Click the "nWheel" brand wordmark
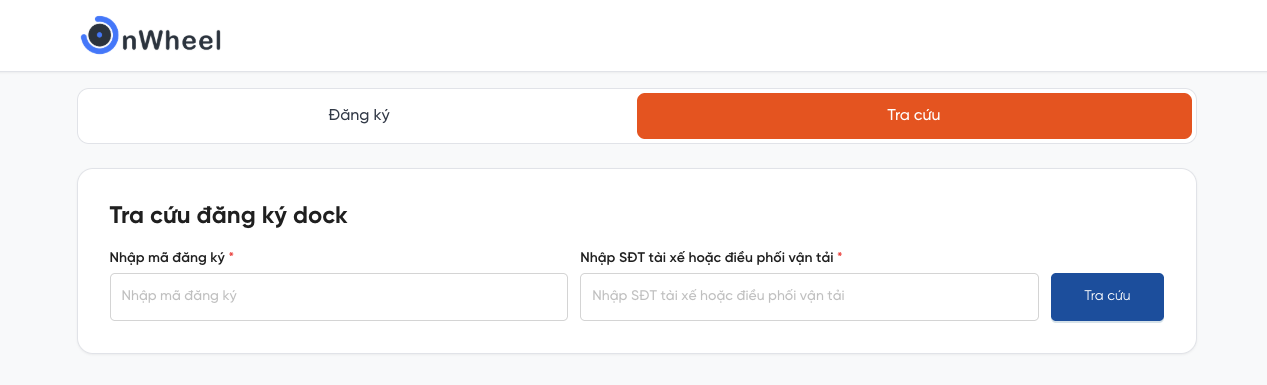This screenshot has width=1267, height=385. [171, 40]
